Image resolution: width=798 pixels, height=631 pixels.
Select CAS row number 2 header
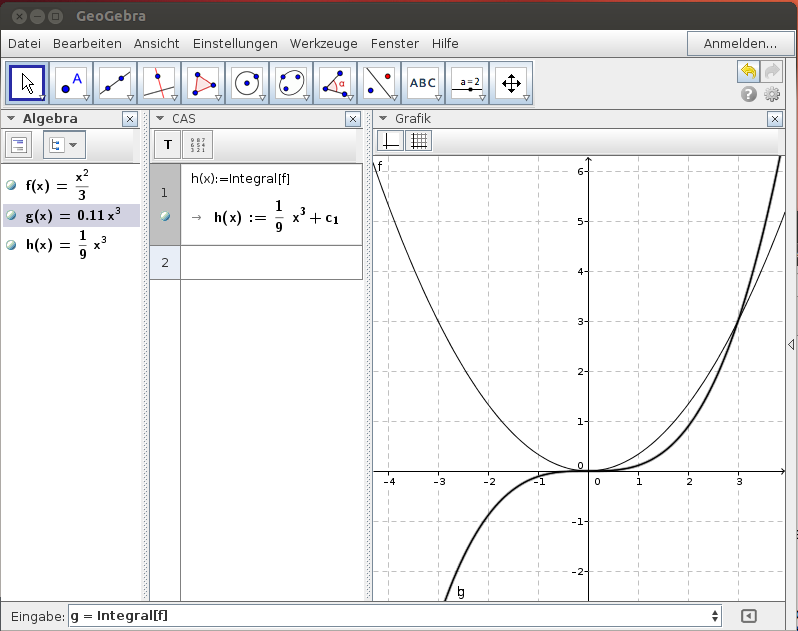pyautogui.click(x=165, y=263)
